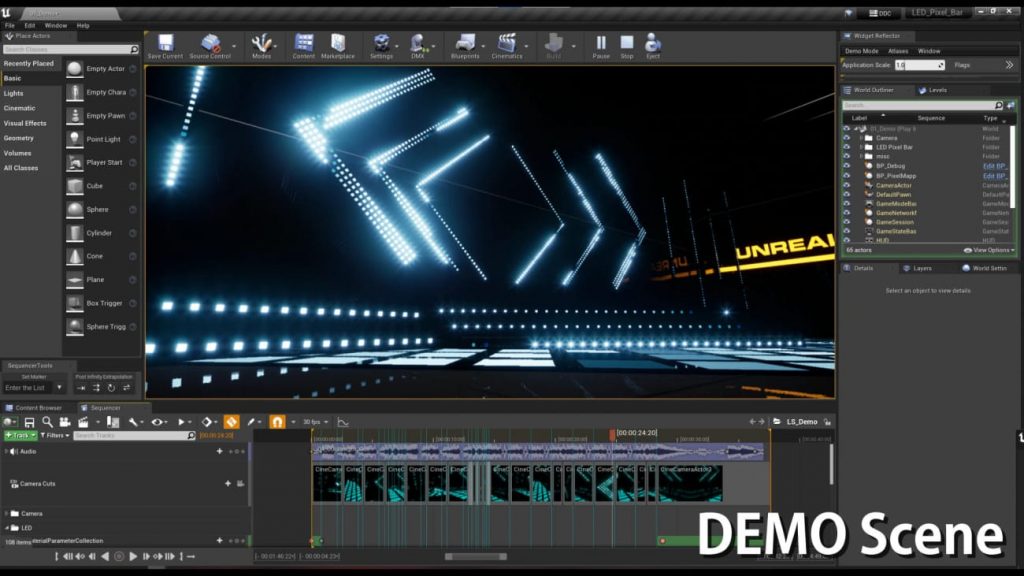Eject from the player controller
Viewport: 1024px width, 576px height.
coord(652,43)
